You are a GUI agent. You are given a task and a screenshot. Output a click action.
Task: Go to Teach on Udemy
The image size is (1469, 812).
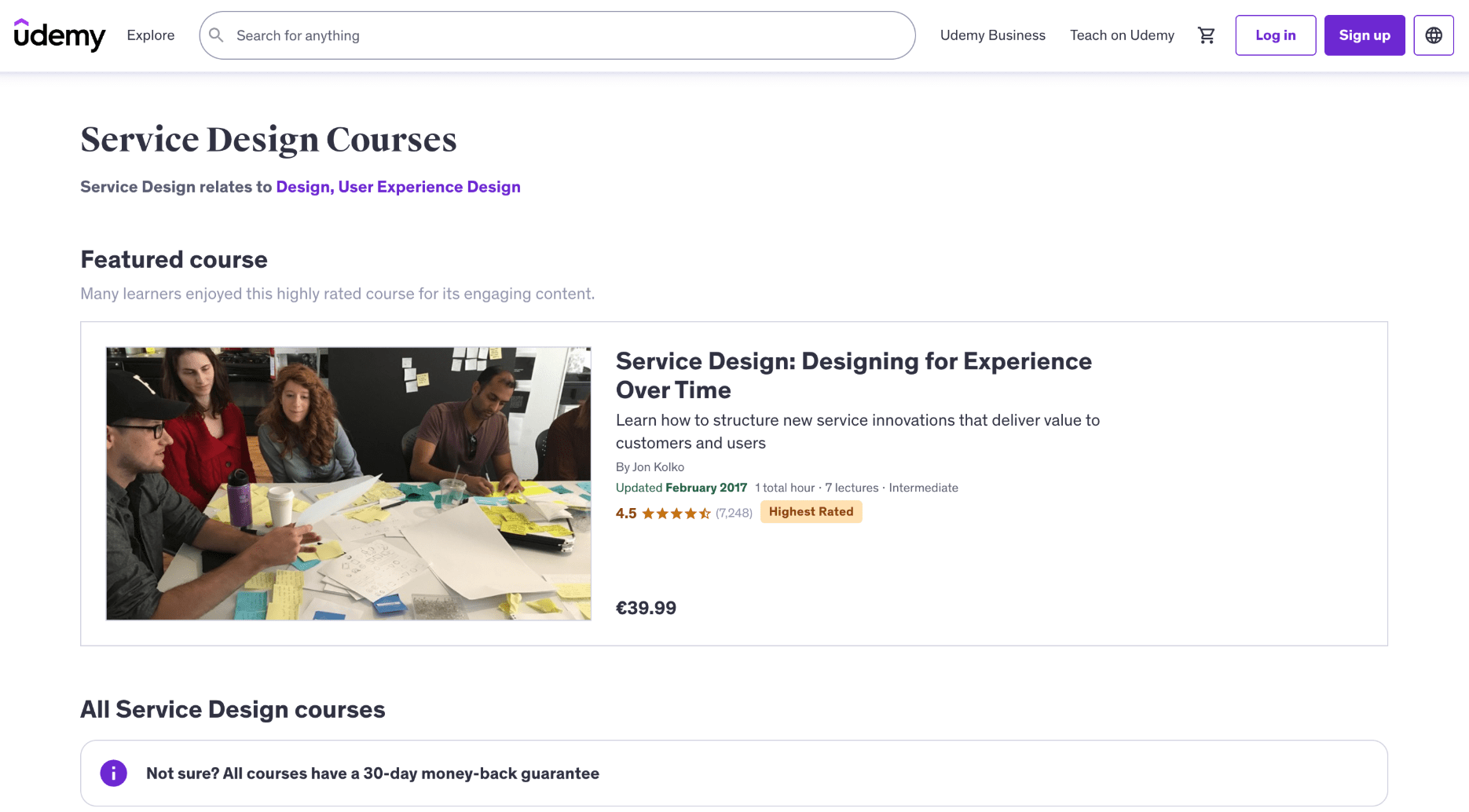tap(1122, 35)
